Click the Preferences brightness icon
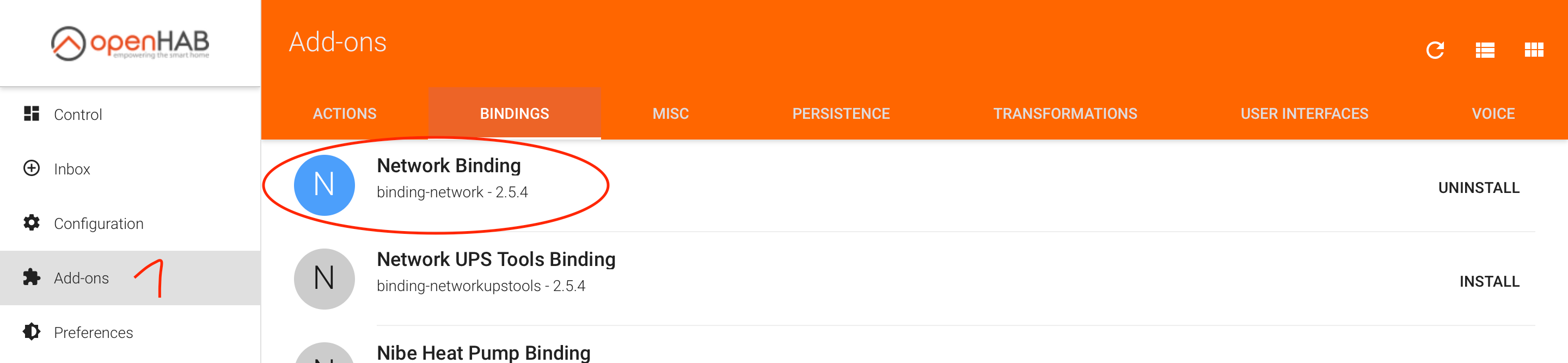 [32, 332]
